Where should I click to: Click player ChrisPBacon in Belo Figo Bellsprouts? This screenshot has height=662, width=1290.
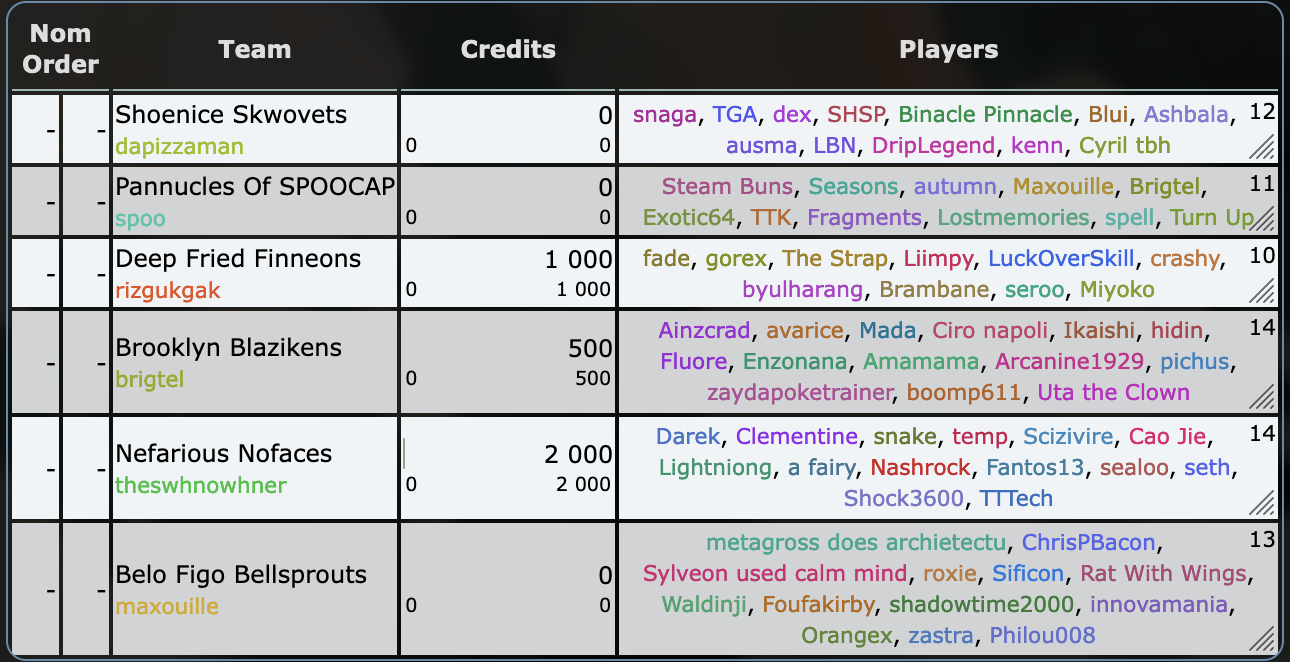pos(1088,543)
